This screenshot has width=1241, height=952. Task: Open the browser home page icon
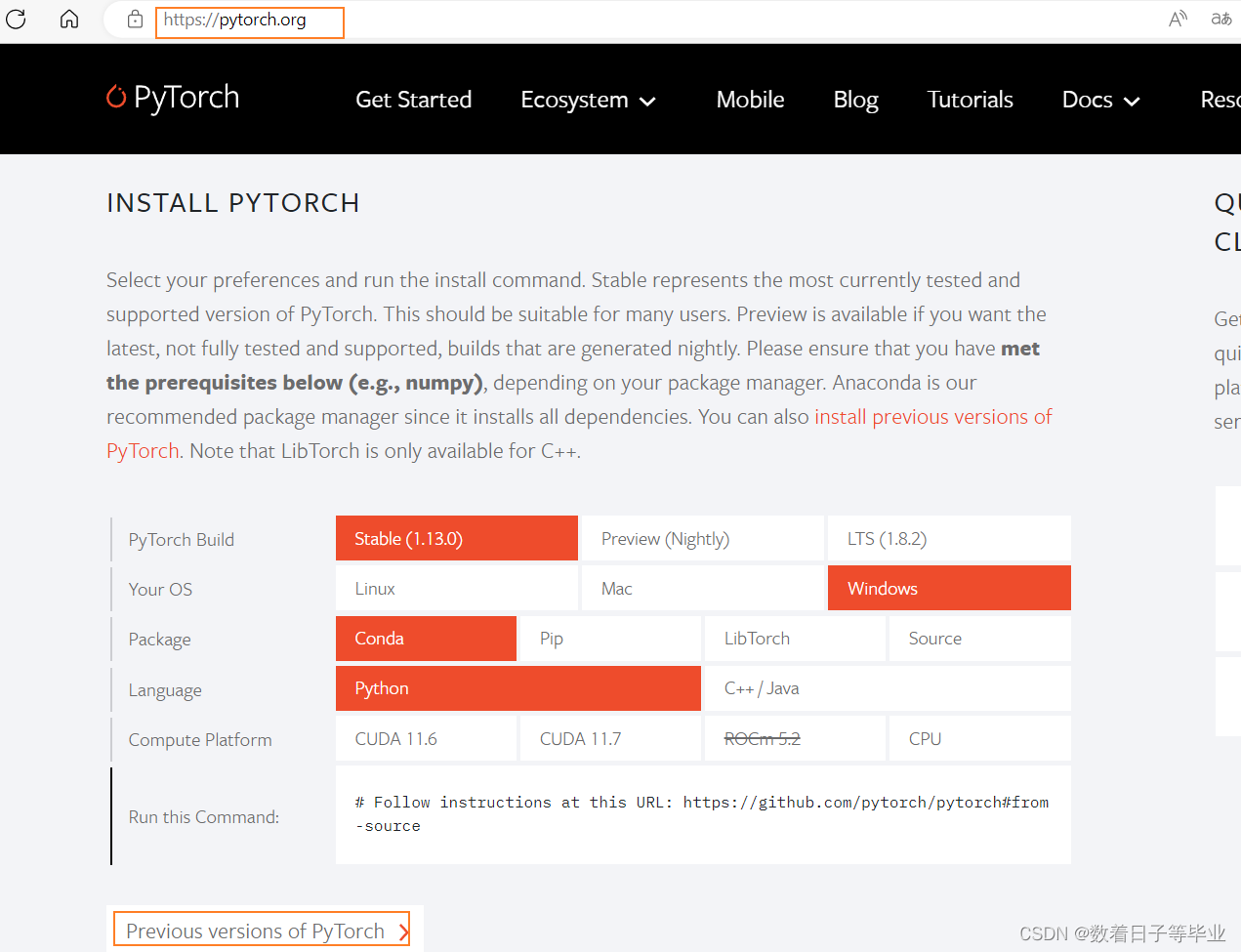[69, 19]
